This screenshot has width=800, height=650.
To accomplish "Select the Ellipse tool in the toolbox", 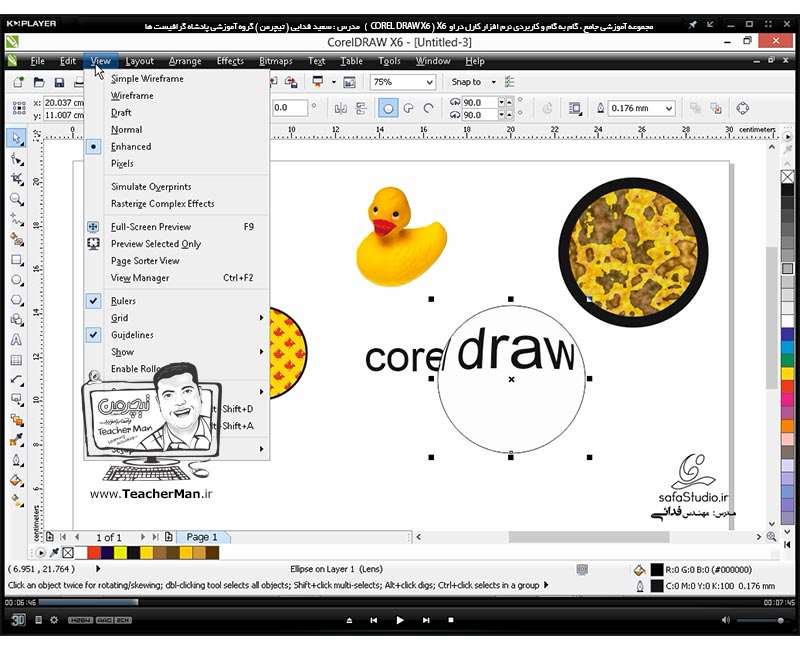I will (x=17, y=280).
